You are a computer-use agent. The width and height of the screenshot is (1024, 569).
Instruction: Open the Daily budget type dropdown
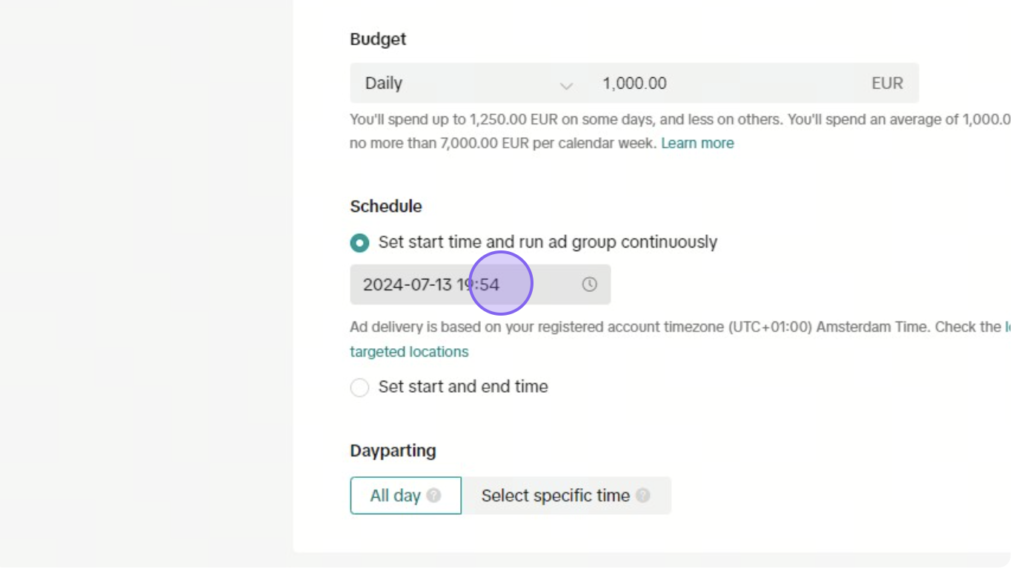pos(469,83)
